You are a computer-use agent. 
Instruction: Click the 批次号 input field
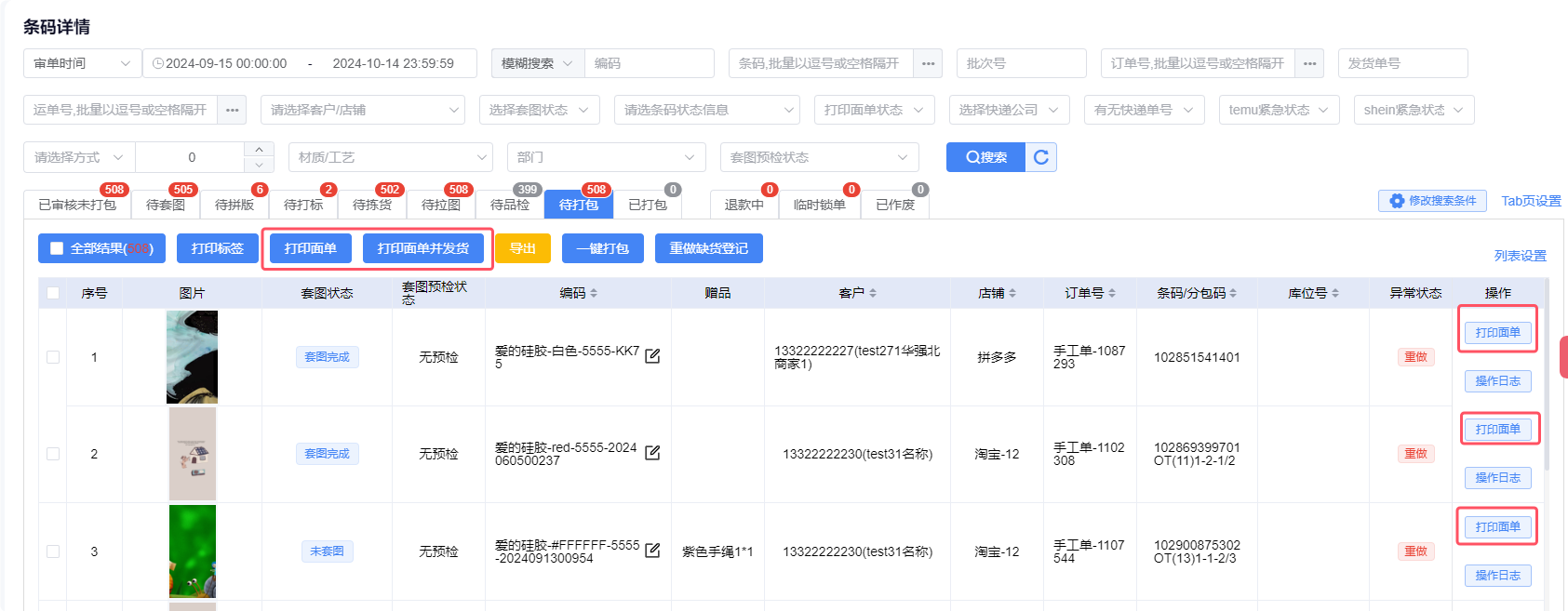pyautogui.click(x=1021, y=63)
